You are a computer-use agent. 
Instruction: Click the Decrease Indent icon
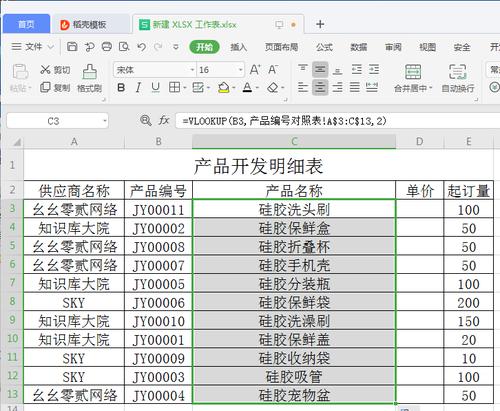357,69
